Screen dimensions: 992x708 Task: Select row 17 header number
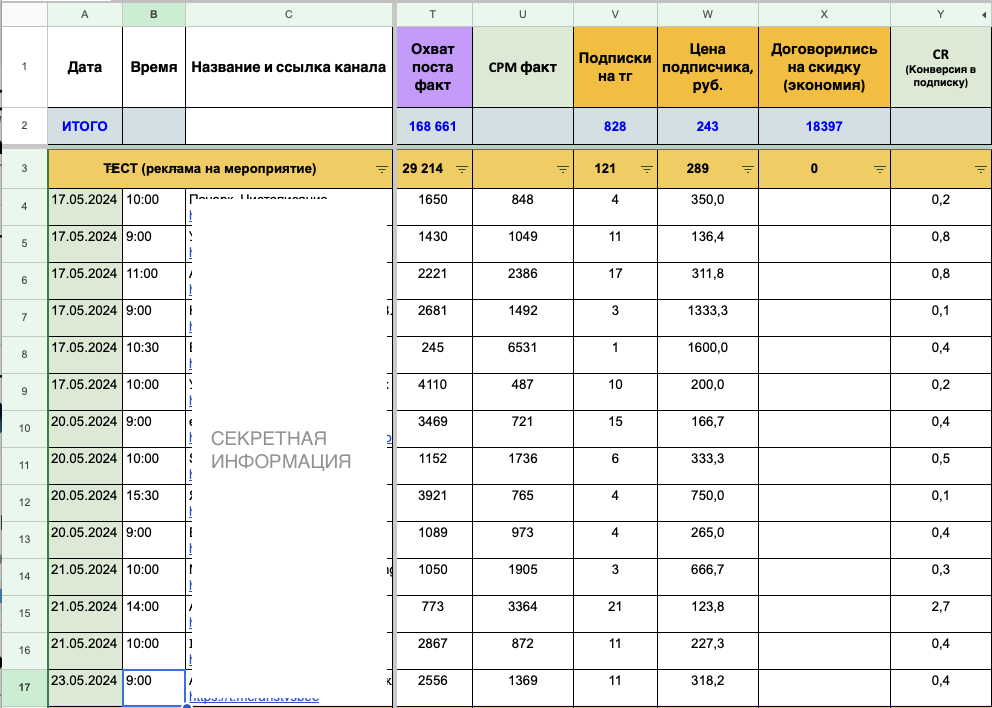(24, 687)
